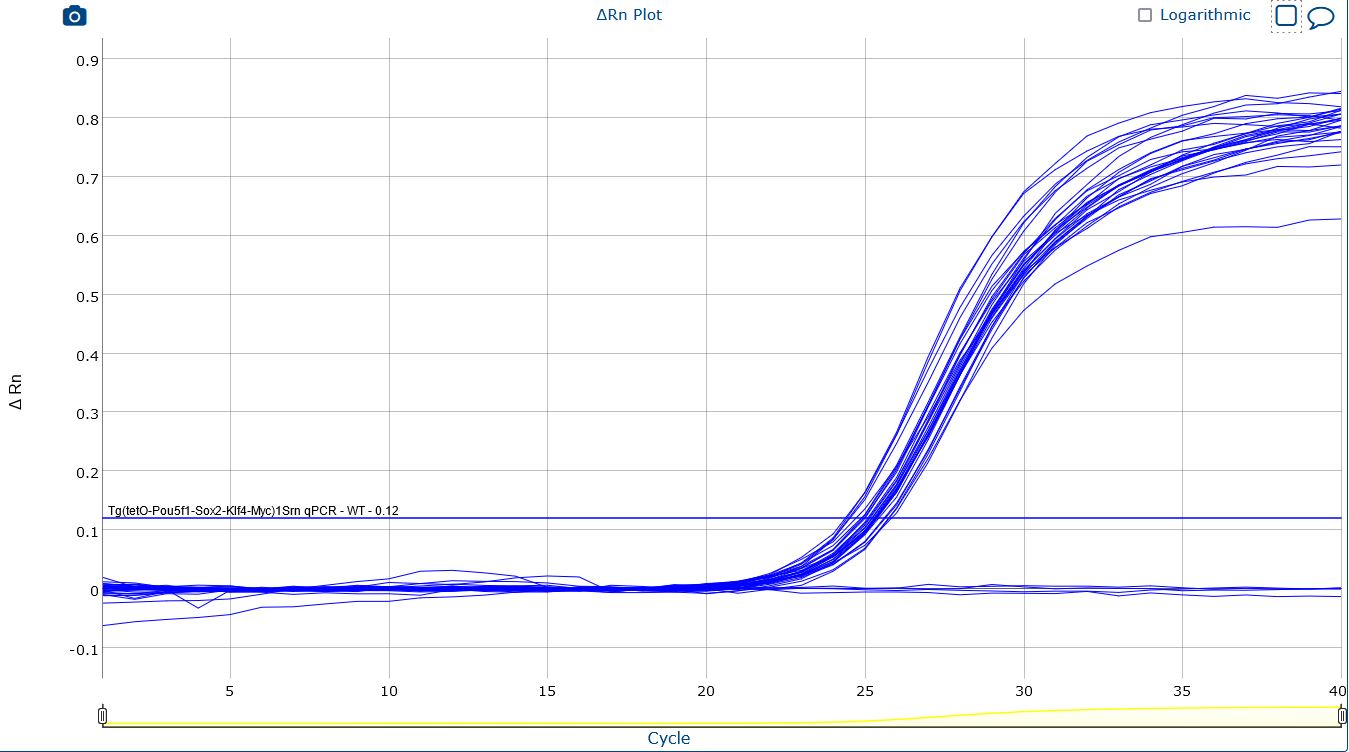Select the threshold label reading WT - 0.12
Screen dimensions: 1349x752
point(253,511)
